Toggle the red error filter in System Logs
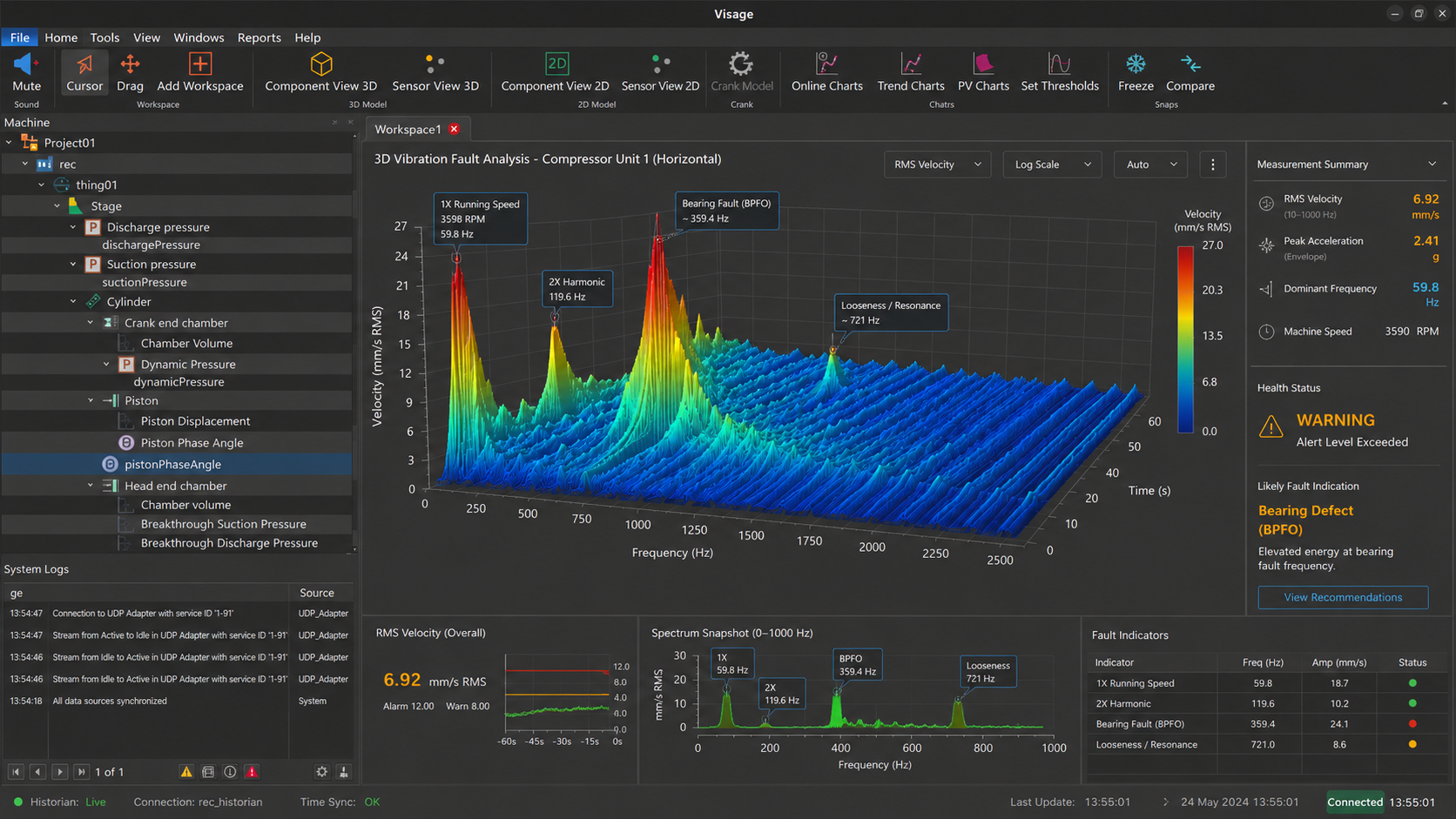Viewport: 1456px width, 819px height. (252, 772)
